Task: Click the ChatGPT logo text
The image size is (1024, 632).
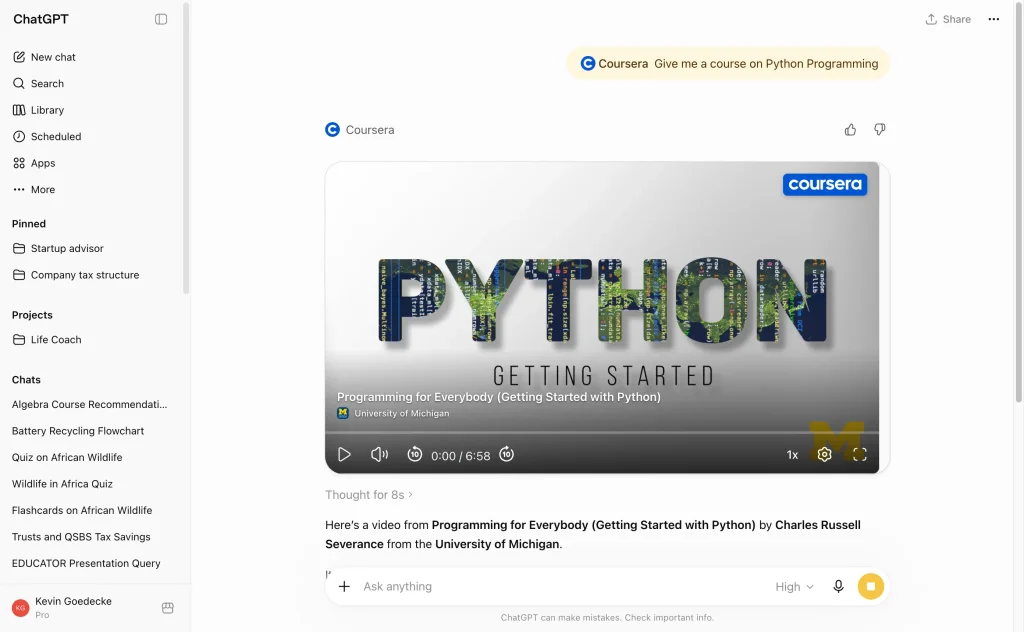Action: click(40, 19)
